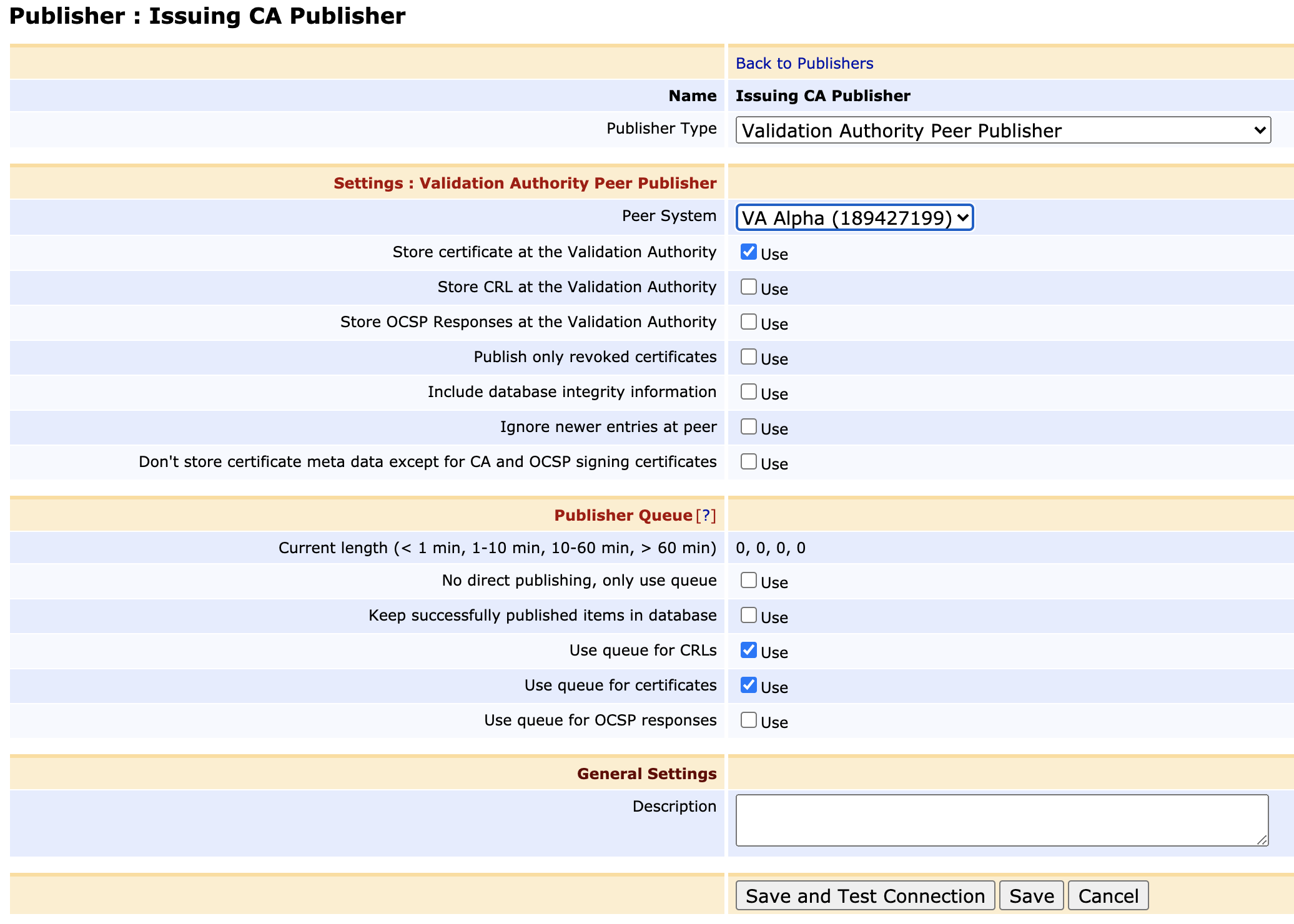The height and width of the screenshot is (924, 1294).
Task: Check No direct publishing, only use queue
Action: click(x=748, y=580)
